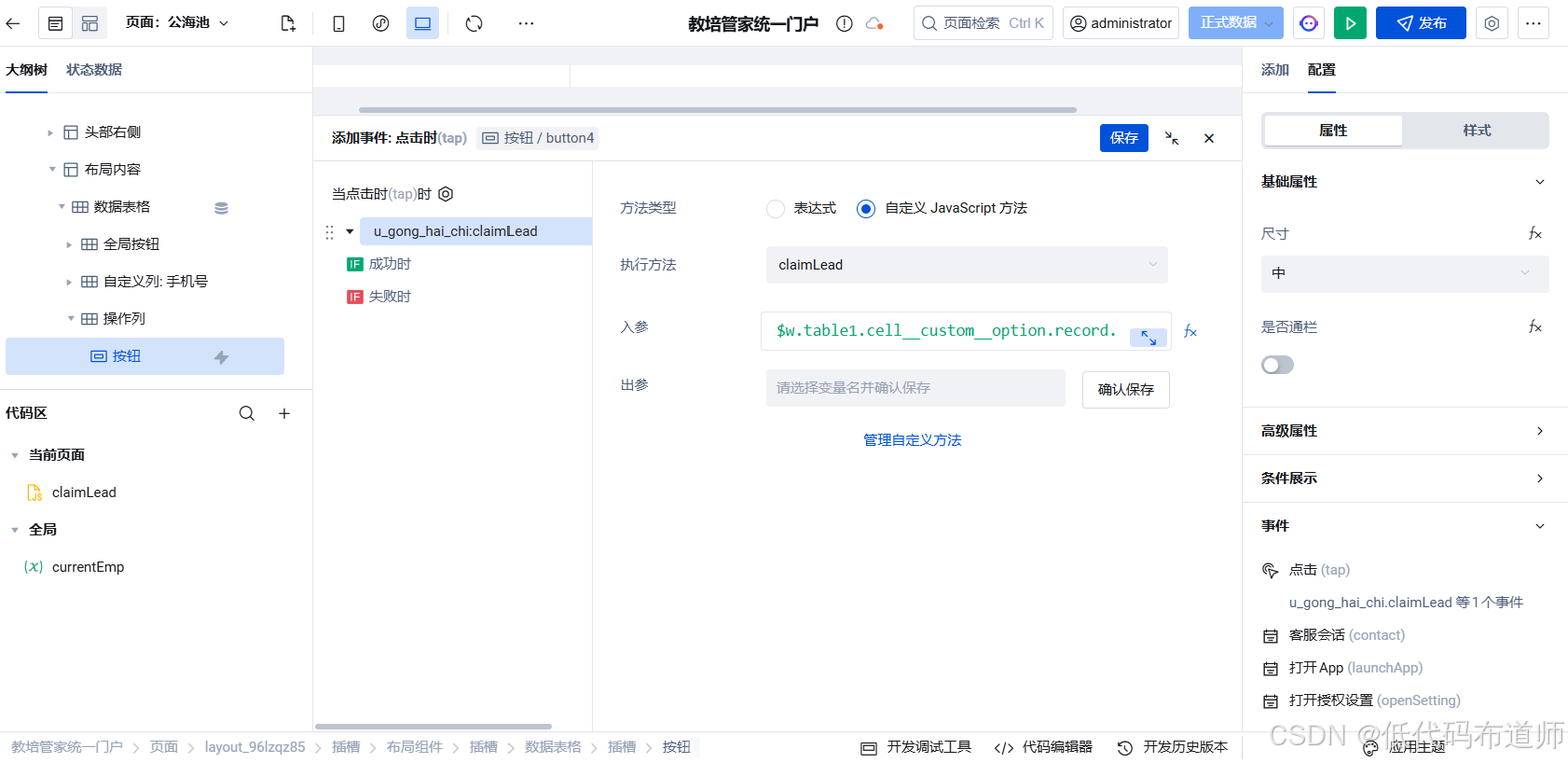The height and width of the screenshot is (763, 1568).
Task: Open the component layout icon in top toolbar
Action: click(89, 23)
